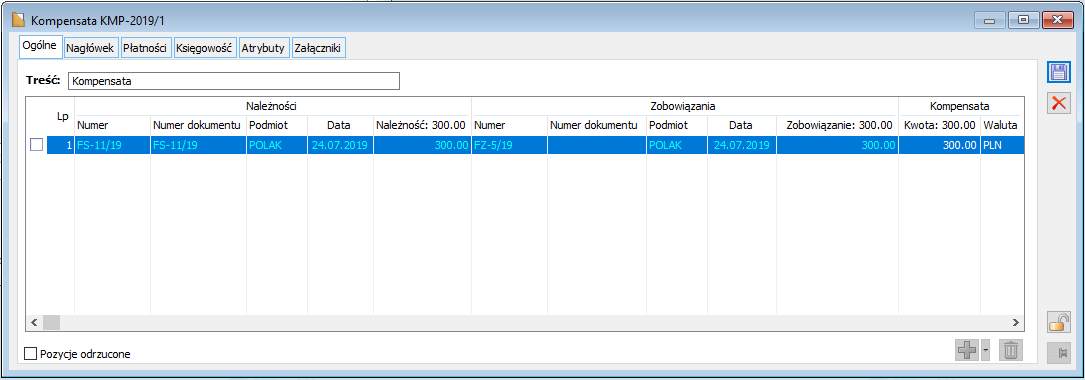
Task: Select the Atrybuty tab
Action: pyautogui.click(x=263, y=48)
